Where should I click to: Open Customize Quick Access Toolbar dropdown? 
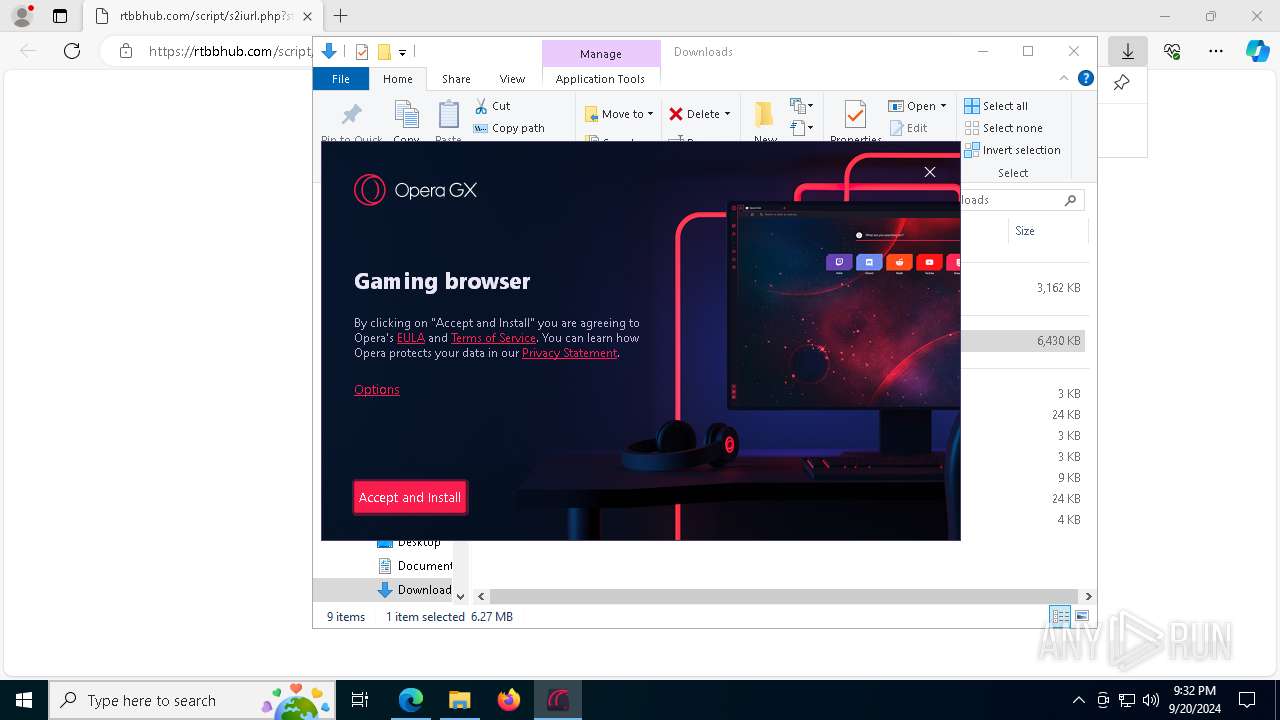tap(402, 52)
